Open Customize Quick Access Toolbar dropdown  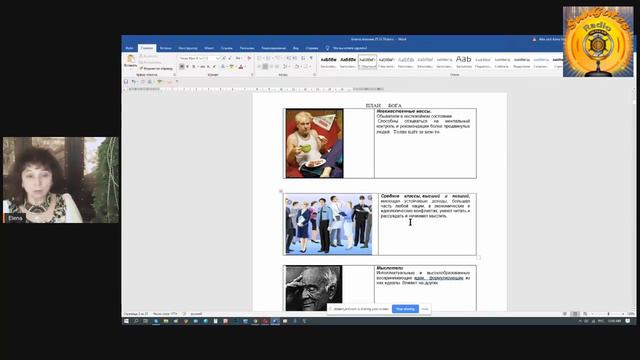point(177,81)
